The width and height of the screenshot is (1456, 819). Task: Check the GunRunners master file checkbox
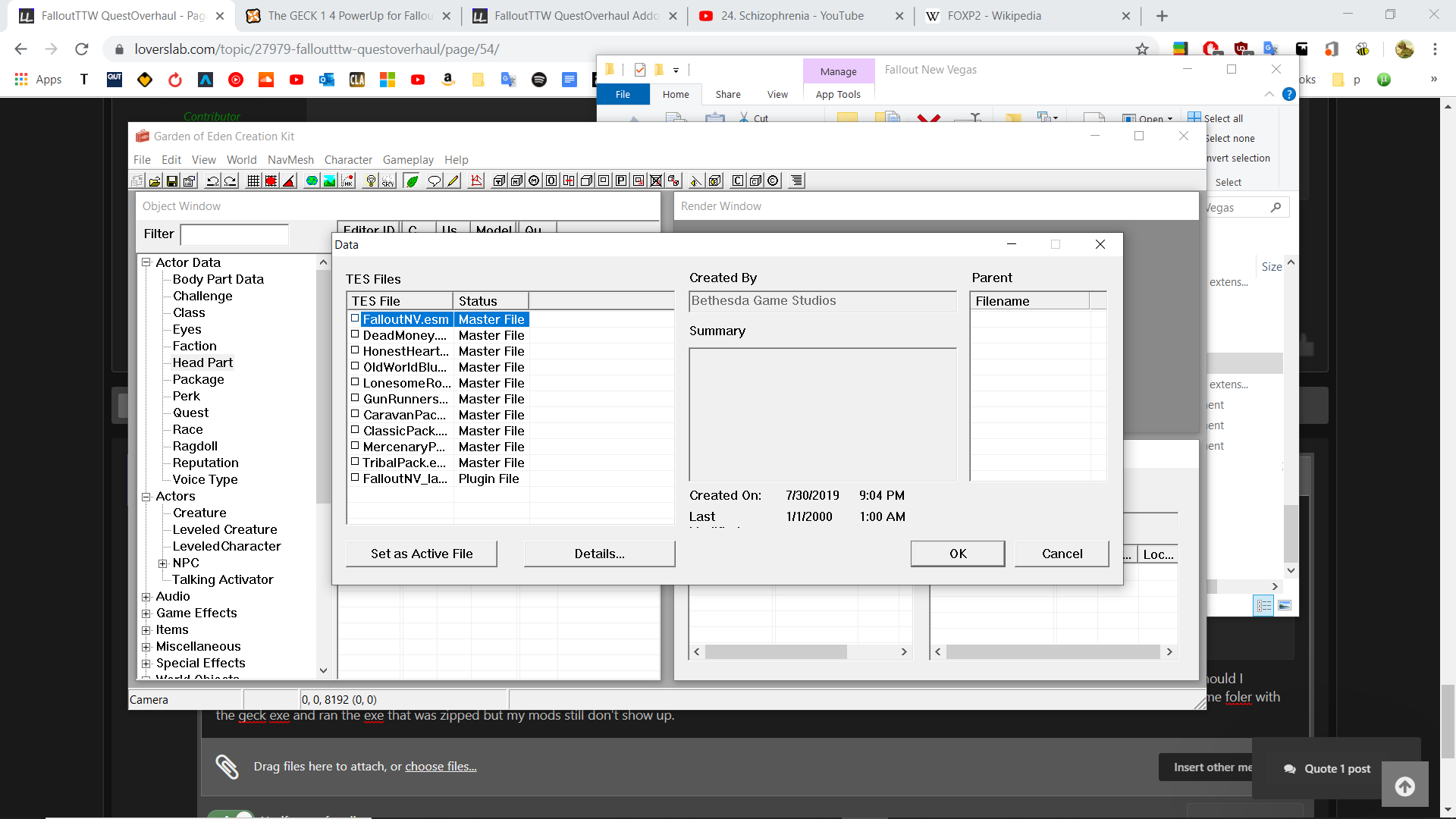(x=355, y=398)
